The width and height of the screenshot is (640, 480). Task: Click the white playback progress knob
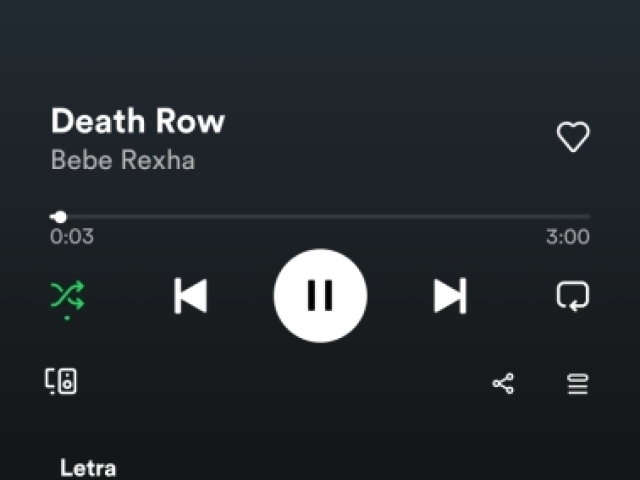tap(60, 217)
